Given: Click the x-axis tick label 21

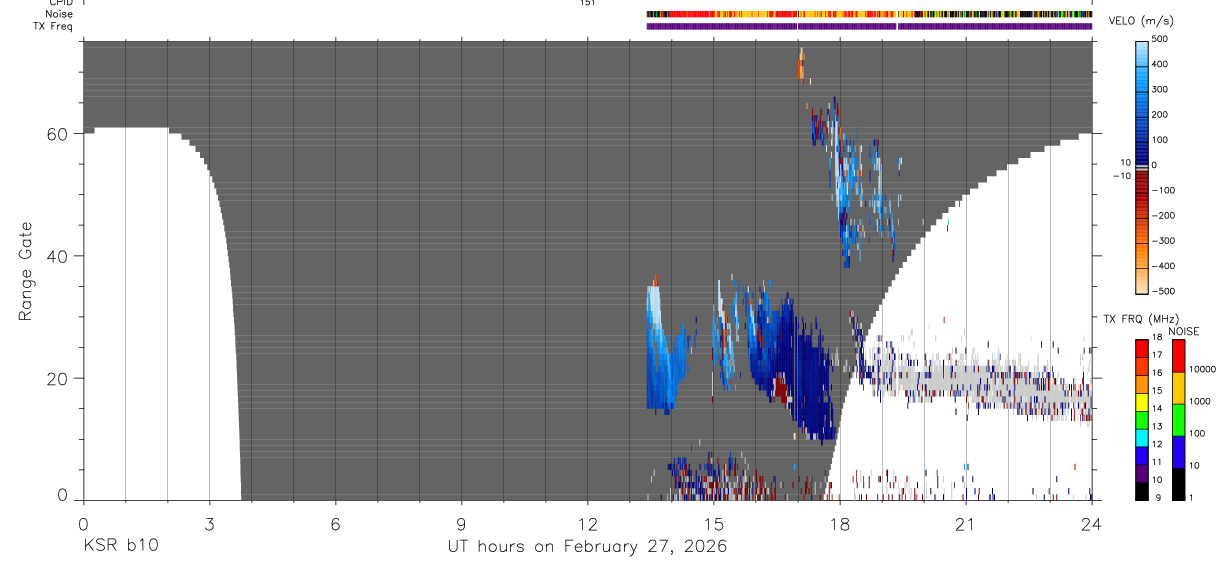Looking at the screenshot, I should 965,523.
